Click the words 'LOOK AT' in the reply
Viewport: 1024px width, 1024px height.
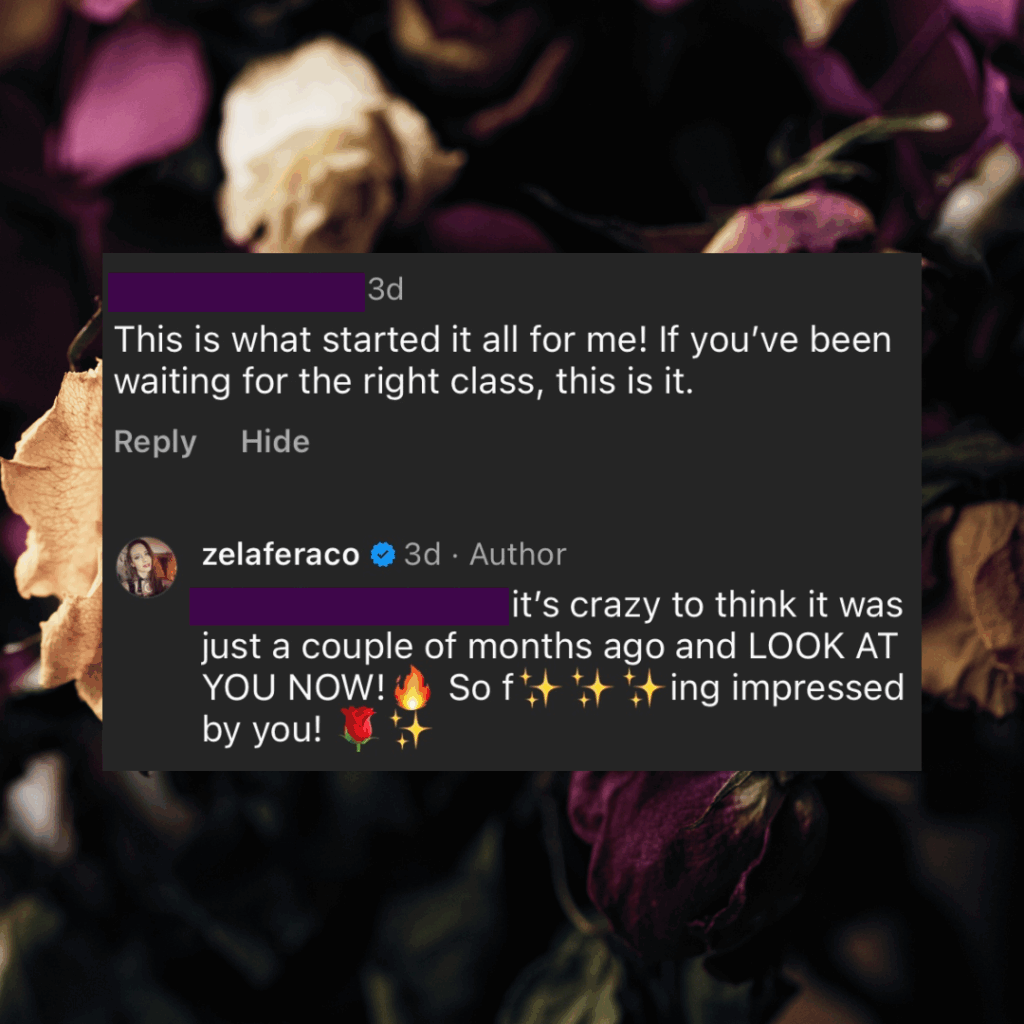[x=822, y=646]
